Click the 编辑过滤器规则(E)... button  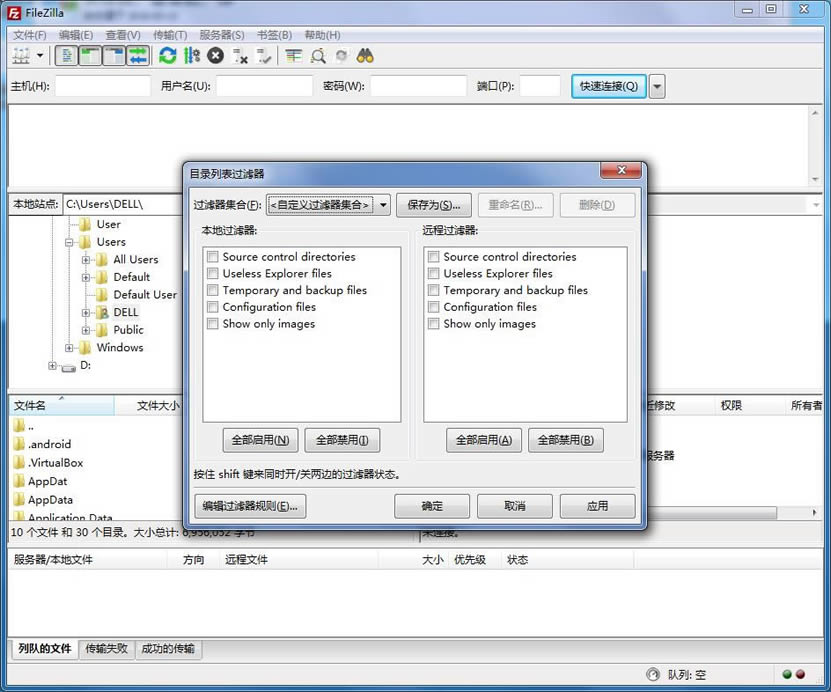[250, 506]
